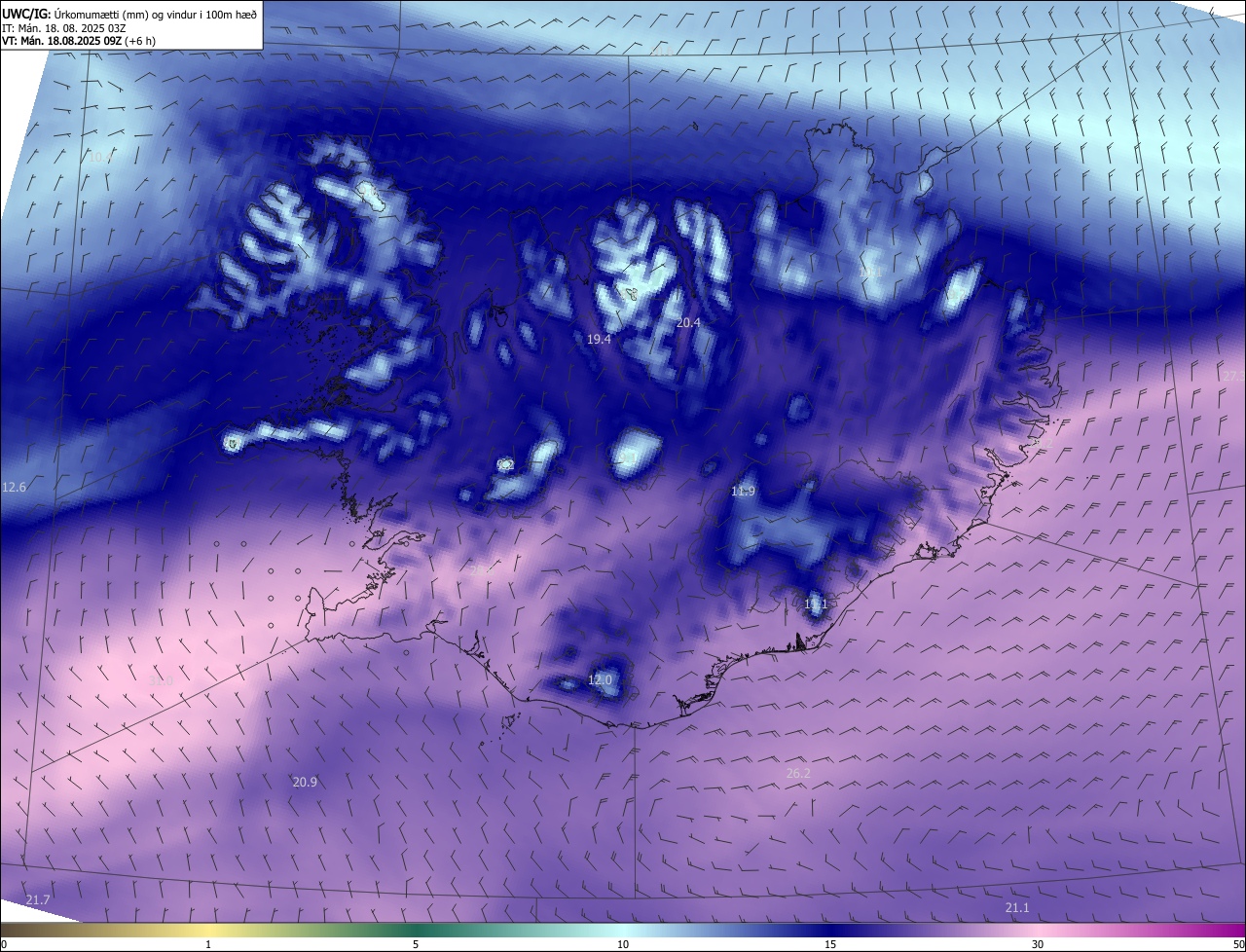Click the 20.4 value label on the map

pos(688,322)
